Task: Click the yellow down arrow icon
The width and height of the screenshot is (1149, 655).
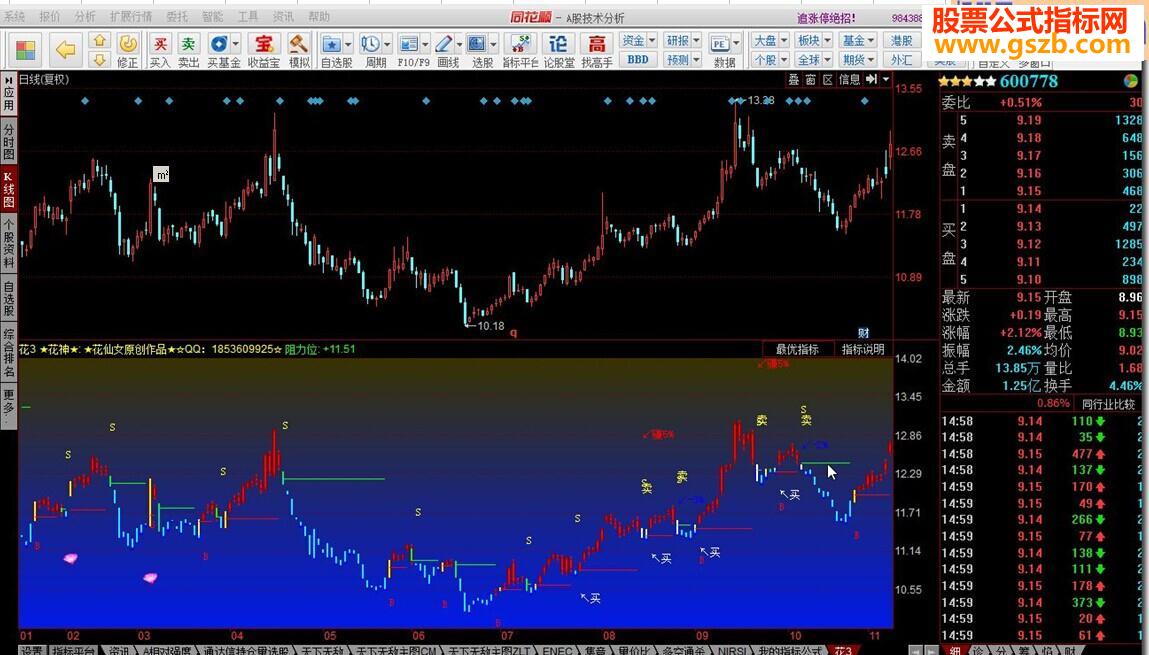Action: 100,59
